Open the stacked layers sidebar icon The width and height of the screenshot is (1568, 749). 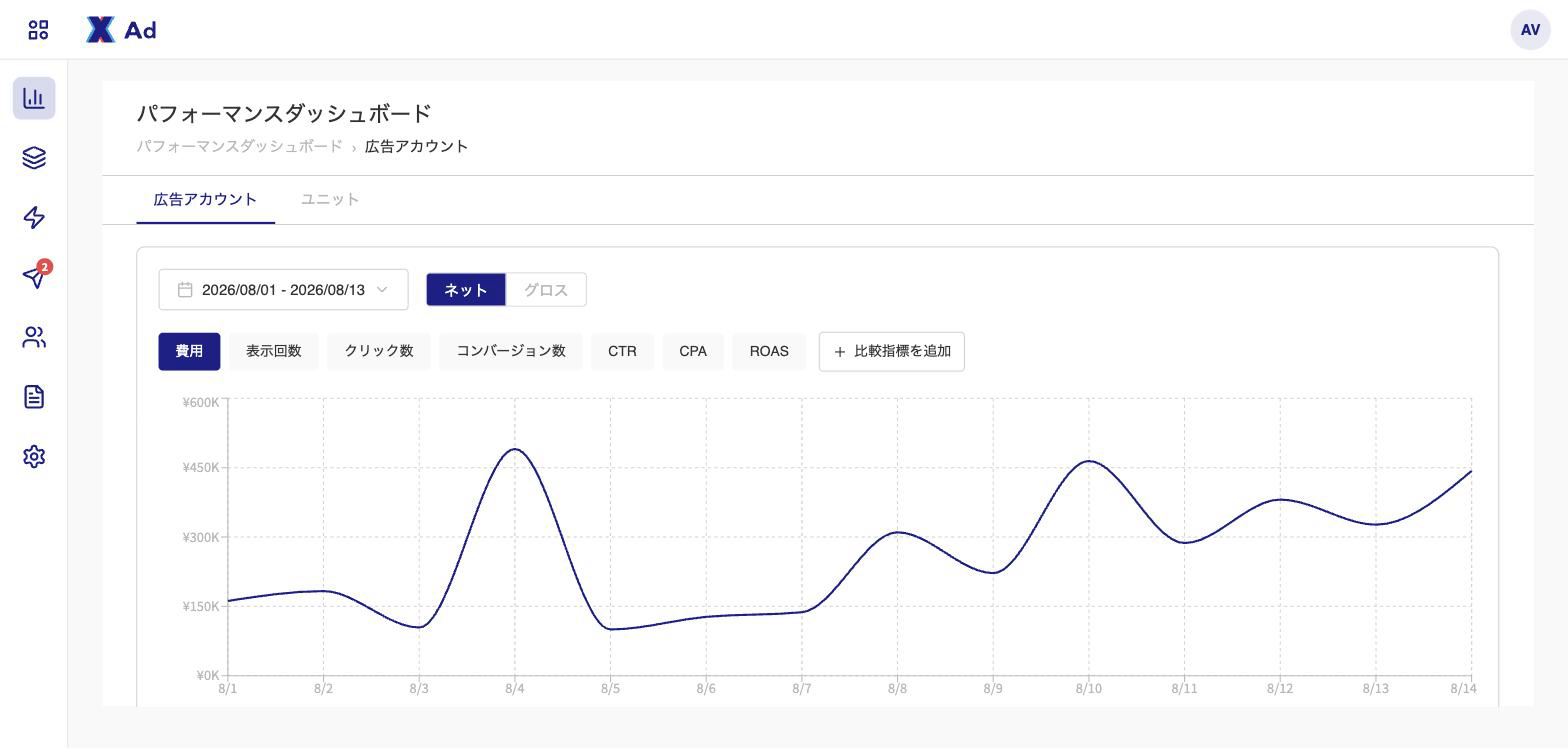point(34,158)
